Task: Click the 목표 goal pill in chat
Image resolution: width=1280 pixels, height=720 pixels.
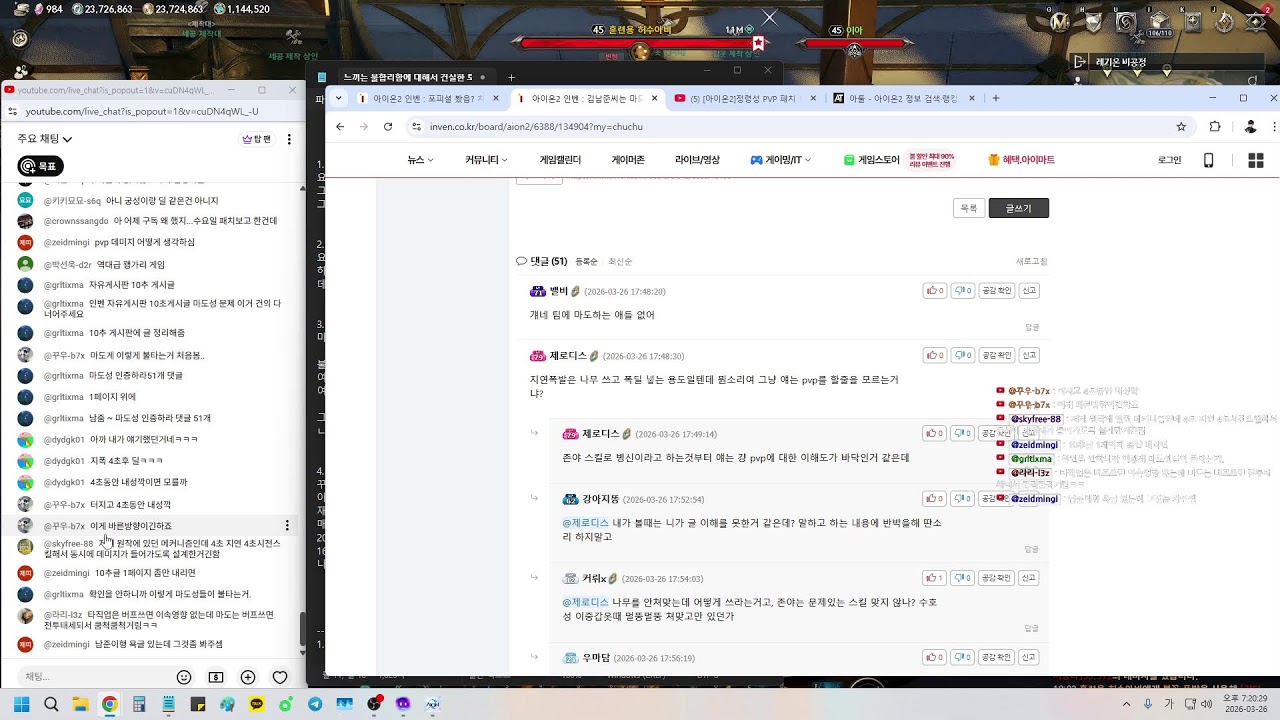Action: point(41,166)
